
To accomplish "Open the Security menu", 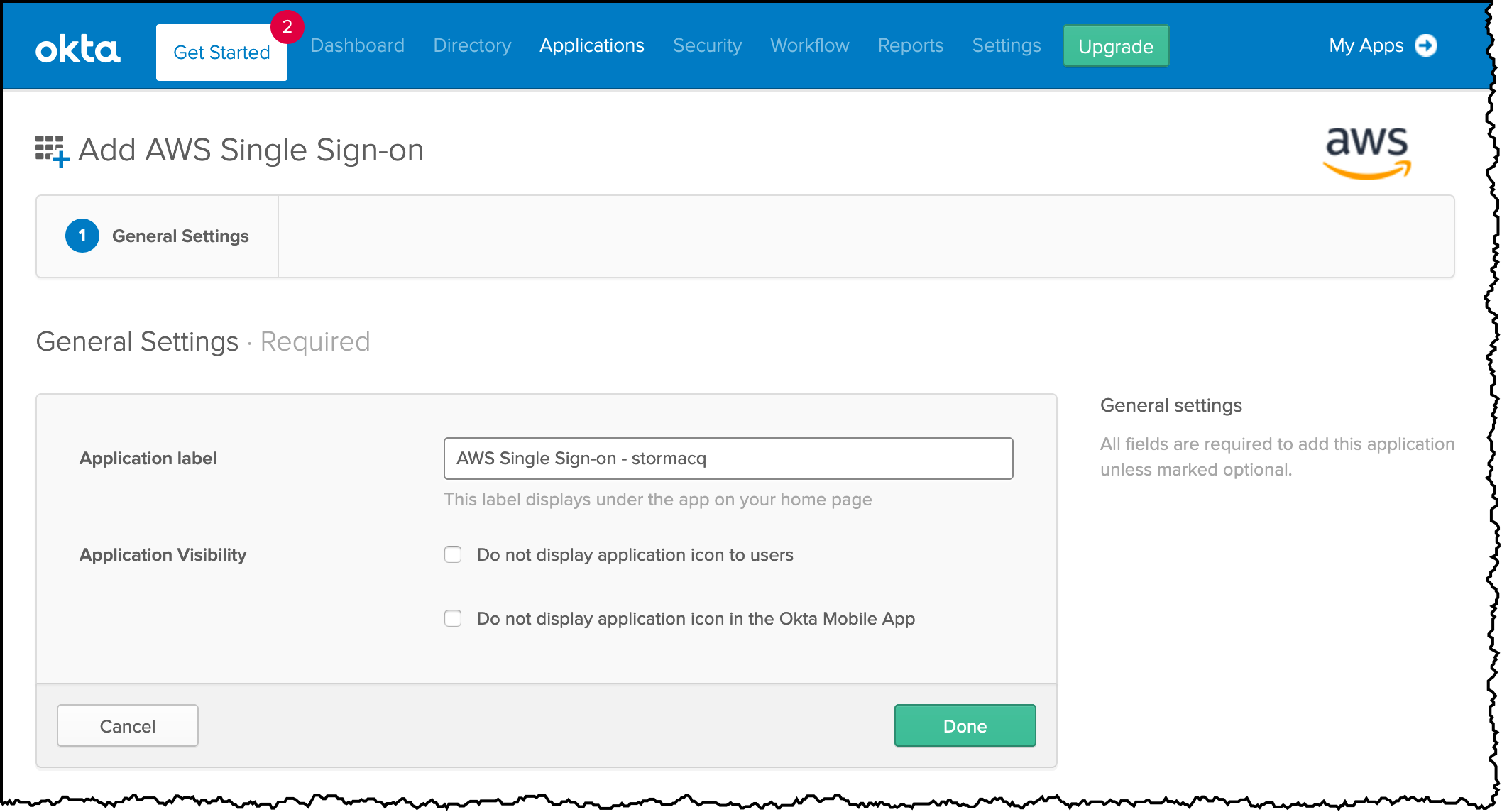I will click(707, 45).
